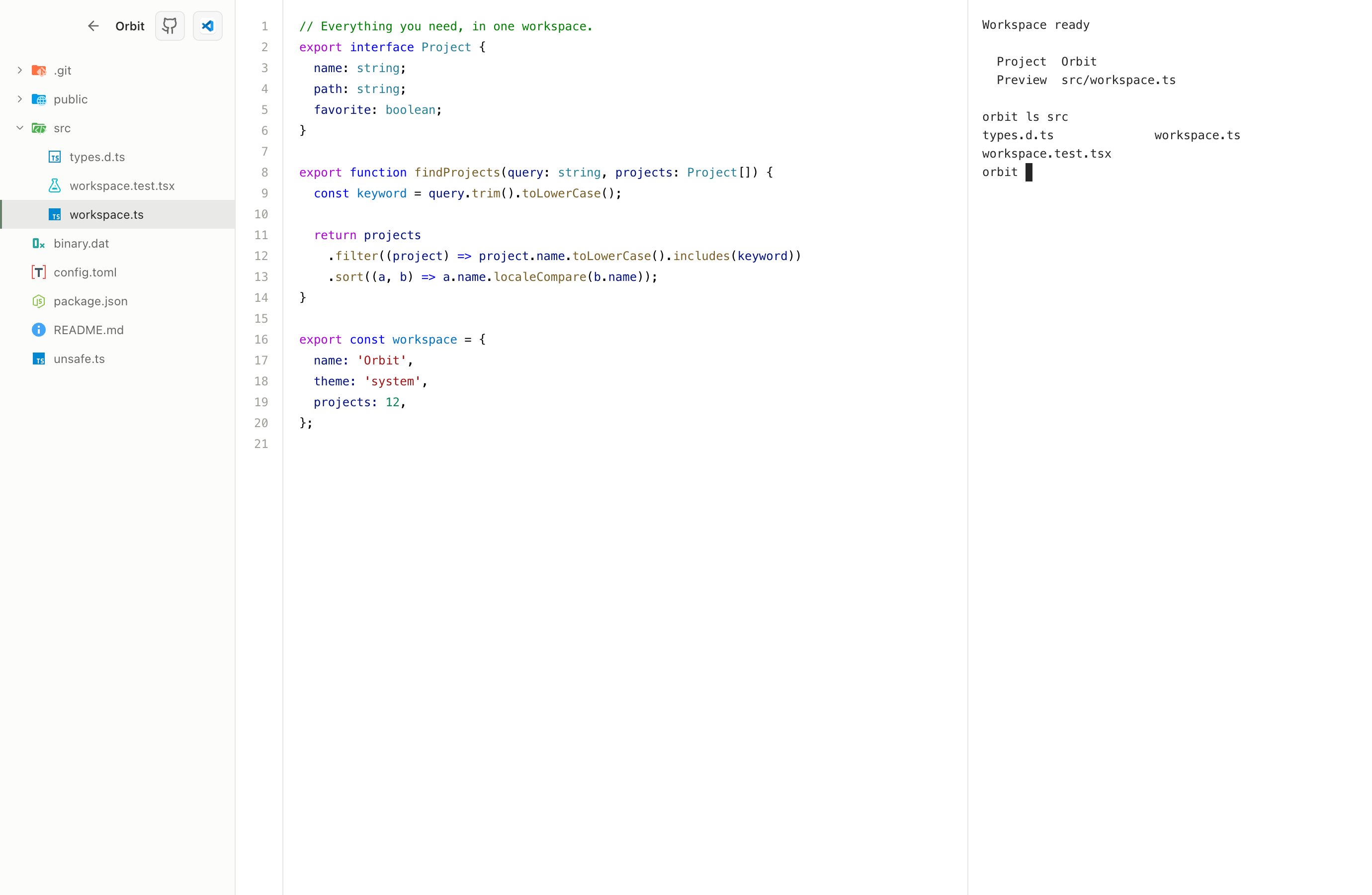
Task: Click the types.d.ts TypeScript definition icon
Action: pos(55,157)
